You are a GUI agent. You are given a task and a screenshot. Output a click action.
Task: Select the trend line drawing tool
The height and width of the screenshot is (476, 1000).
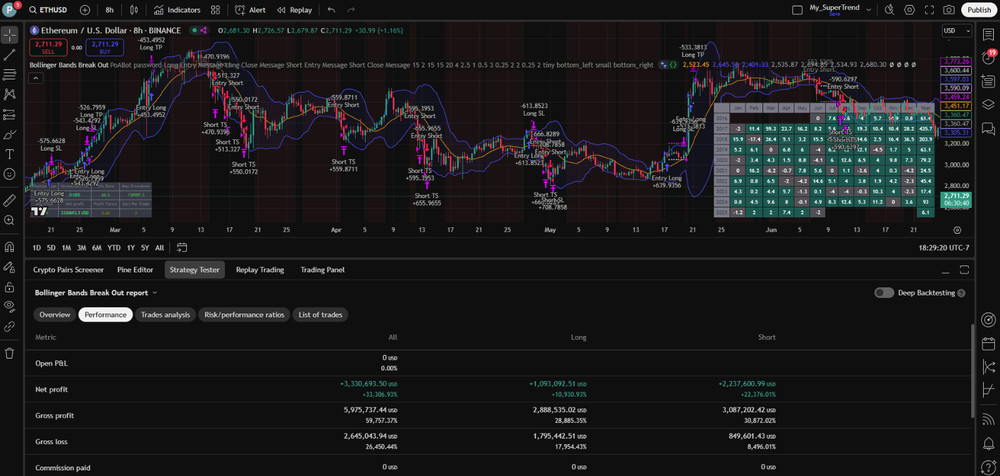tap(10, 55)
